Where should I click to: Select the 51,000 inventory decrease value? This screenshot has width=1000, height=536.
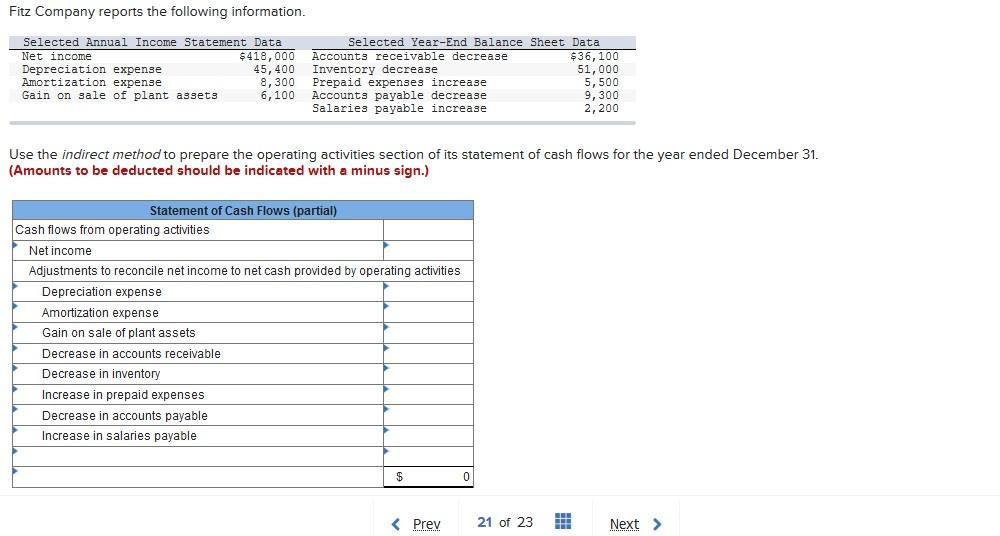coord(598,69)
